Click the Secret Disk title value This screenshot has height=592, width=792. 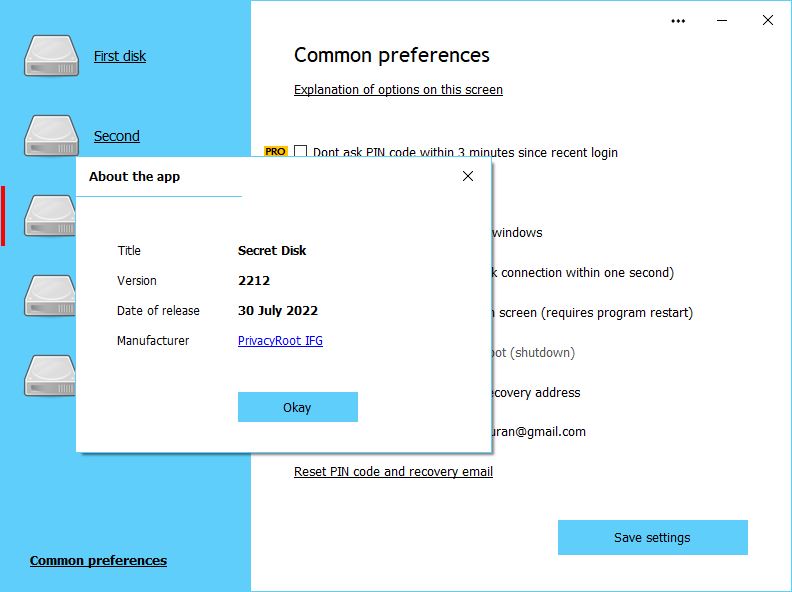click(x=272, y=251)
